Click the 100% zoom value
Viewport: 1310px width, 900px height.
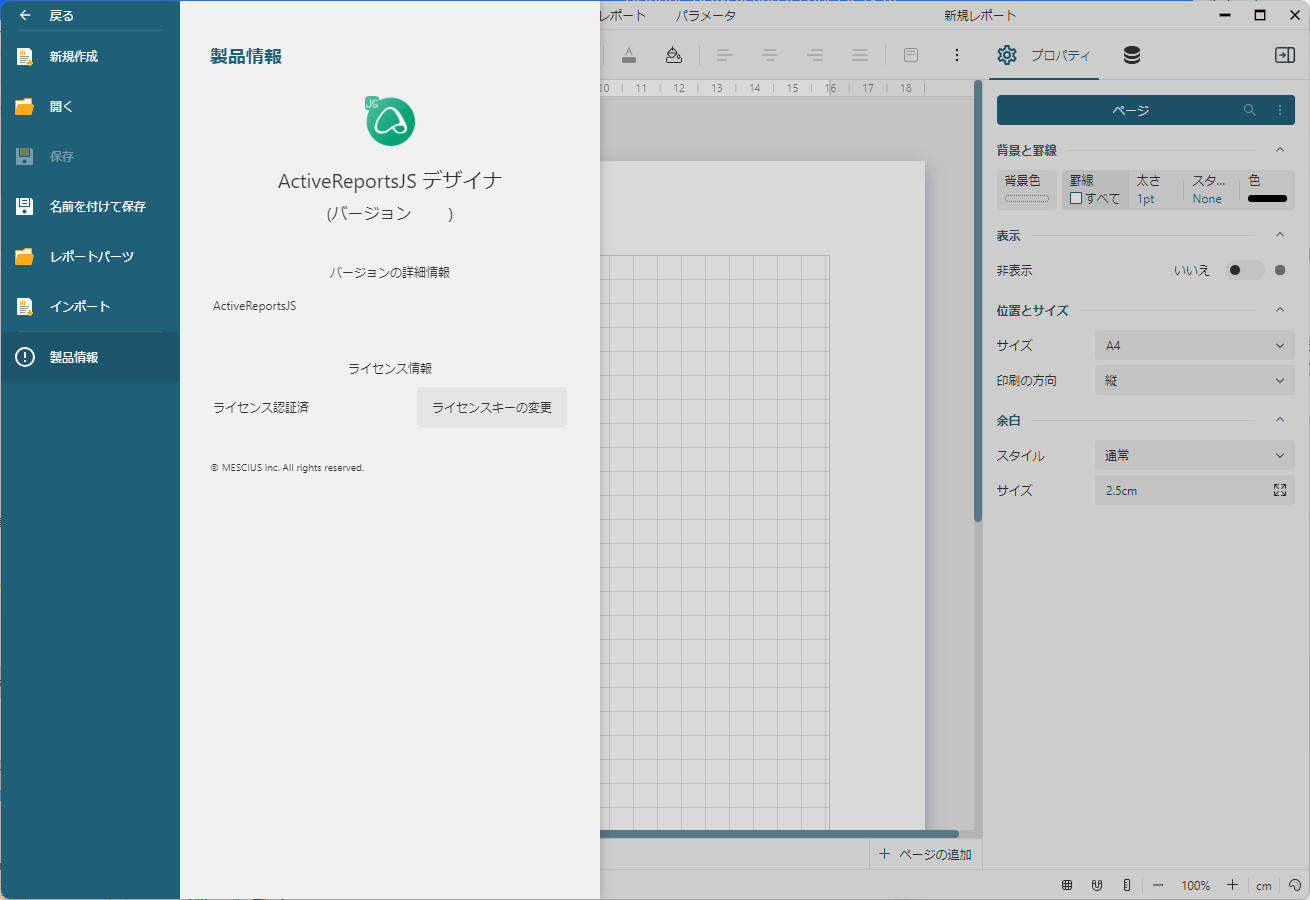[1195, 885]
